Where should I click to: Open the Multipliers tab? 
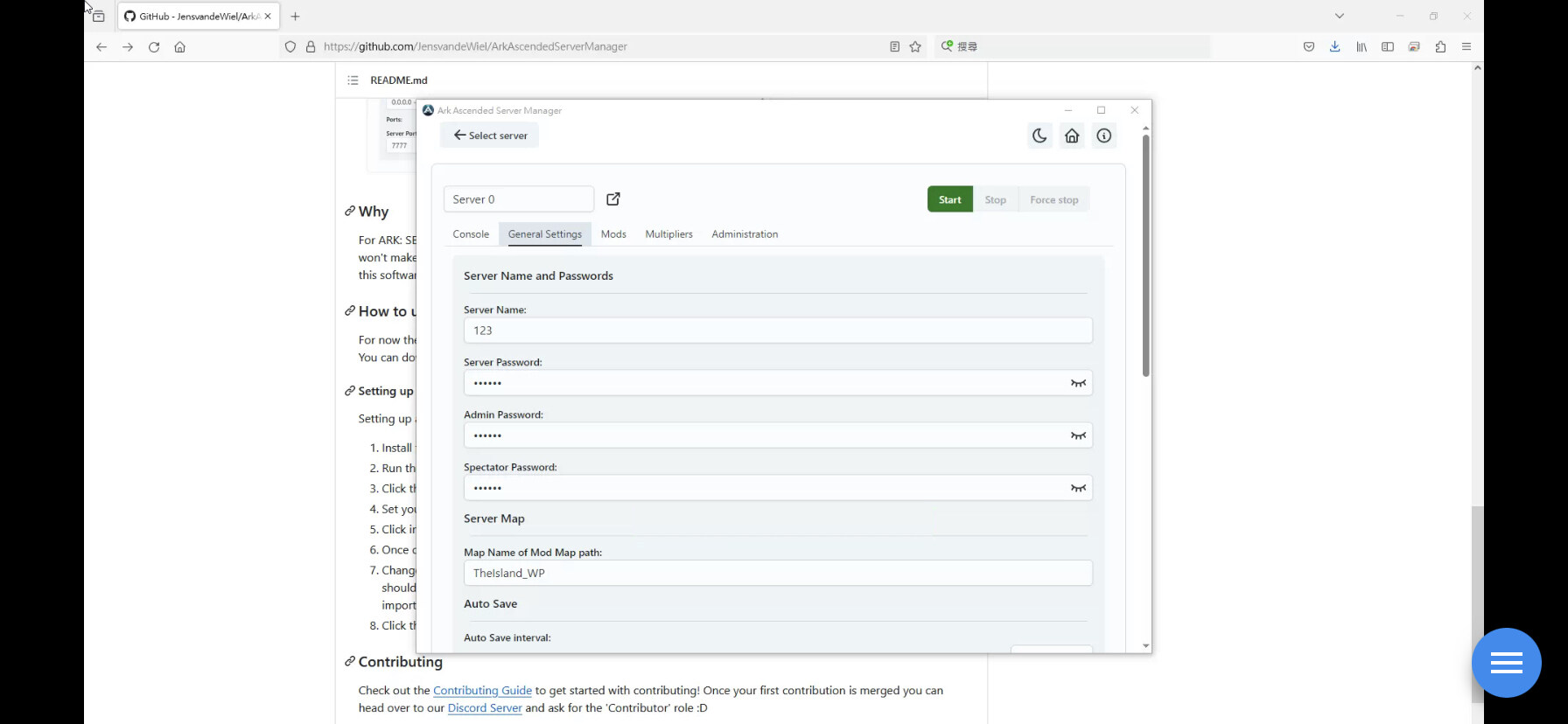point(668,234)
